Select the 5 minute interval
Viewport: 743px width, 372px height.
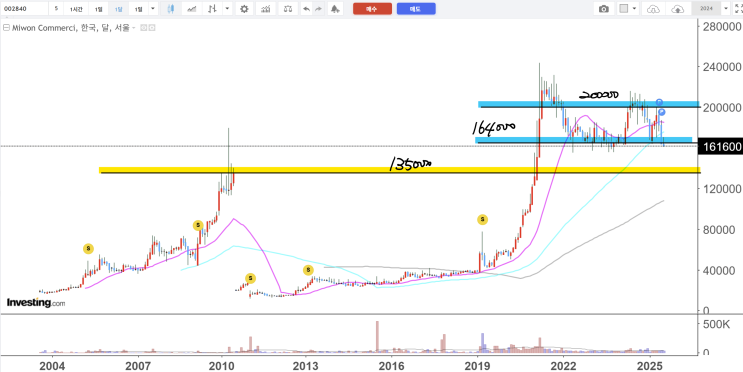[56, 9]
